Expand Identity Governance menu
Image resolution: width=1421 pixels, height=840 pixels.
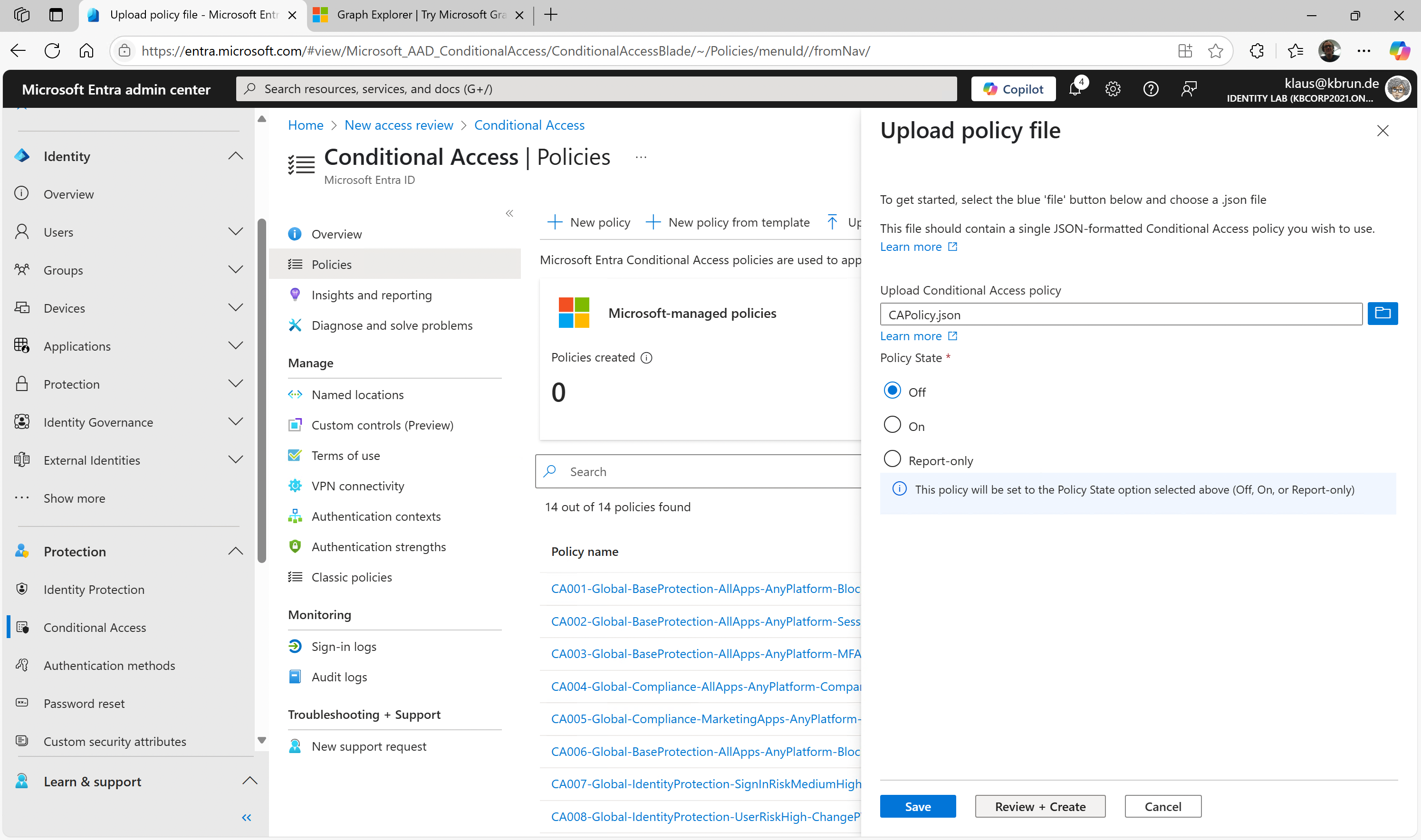pyautogui.click(x=236, y=422)
